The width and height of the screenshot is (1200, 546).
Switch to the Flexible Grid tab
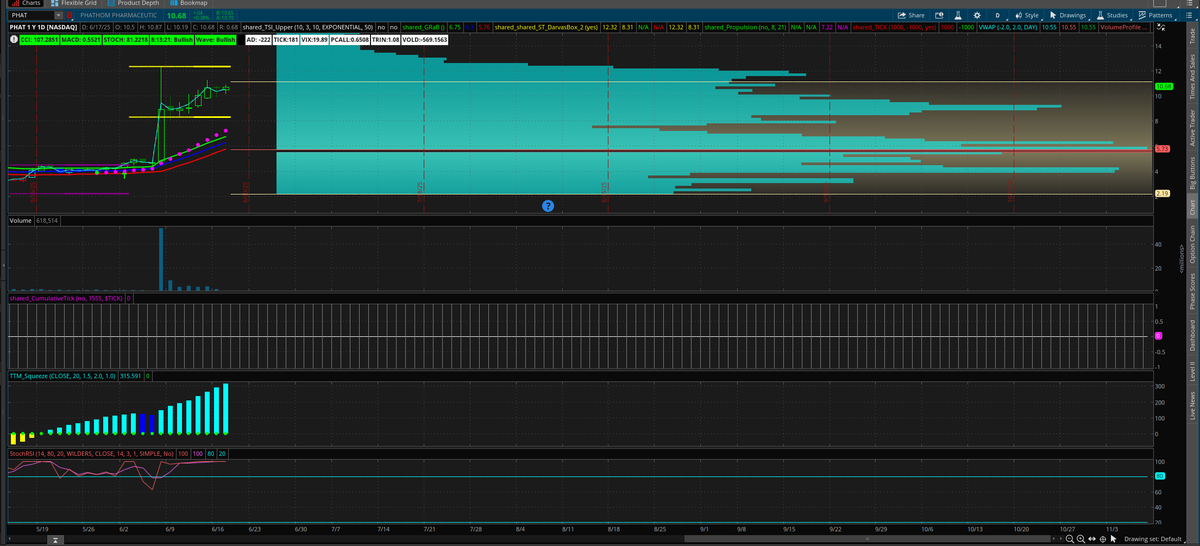coord(74,3)
